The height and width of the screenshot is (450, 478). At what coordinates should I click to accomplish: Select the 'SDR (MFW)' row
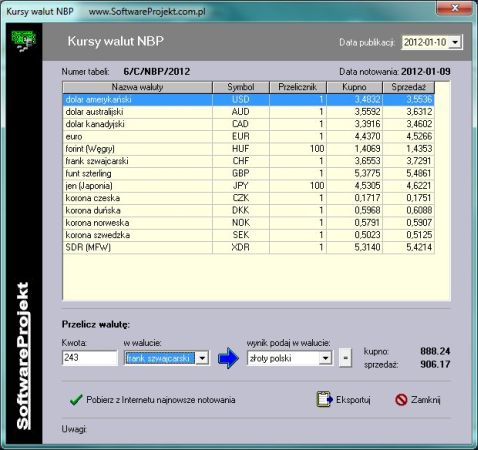(x=248, y=247)
